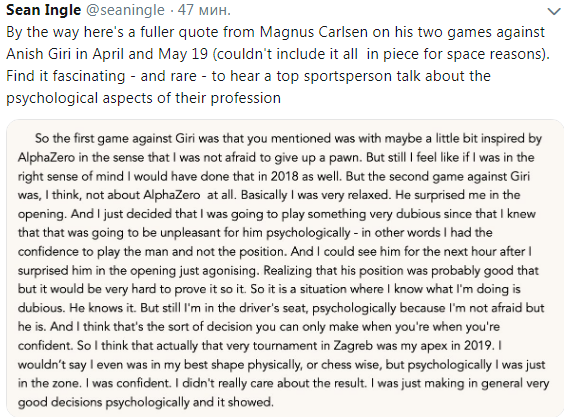
Task: Open the attached quote image
Action: pyautogui.click(x=285, y=268)
